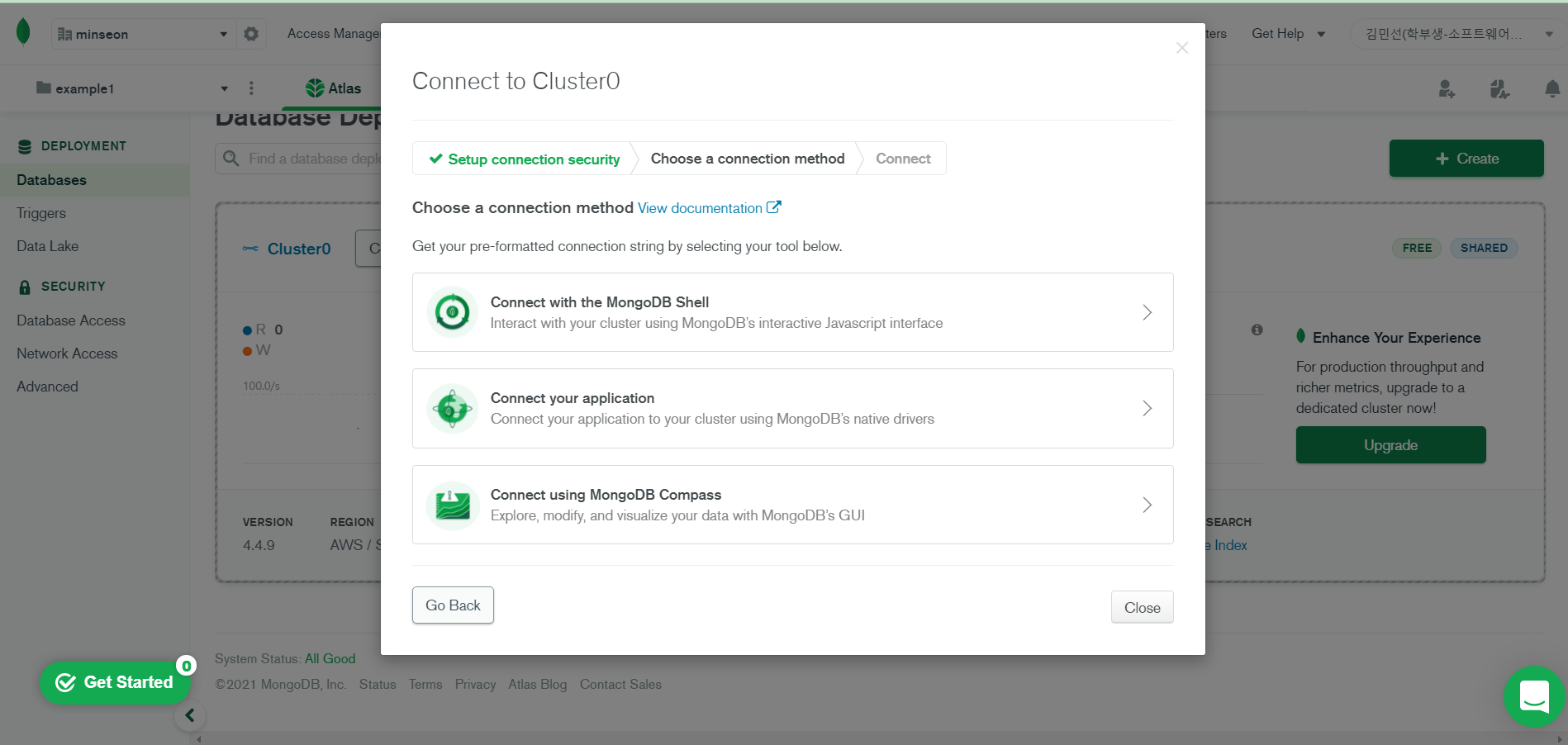Click the Go Back button
1568x745 pixels.
pos(453,605)
